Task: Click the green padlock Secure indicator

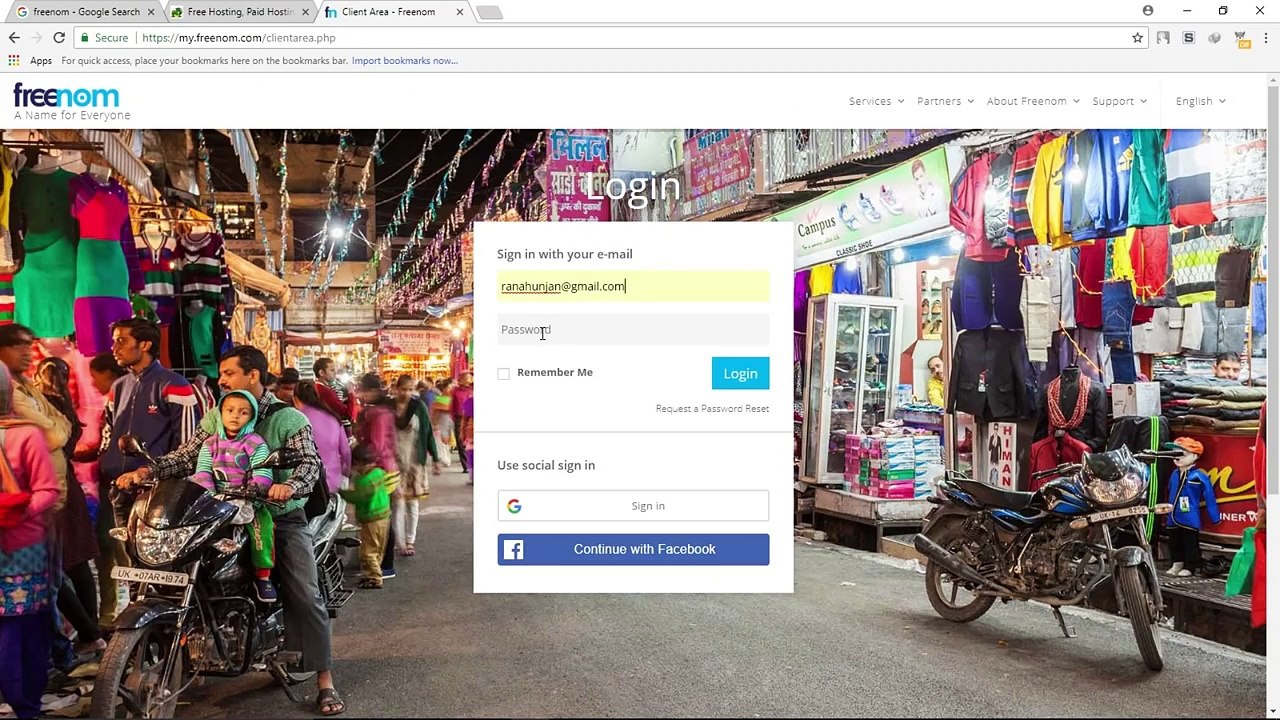Action: 105,38
